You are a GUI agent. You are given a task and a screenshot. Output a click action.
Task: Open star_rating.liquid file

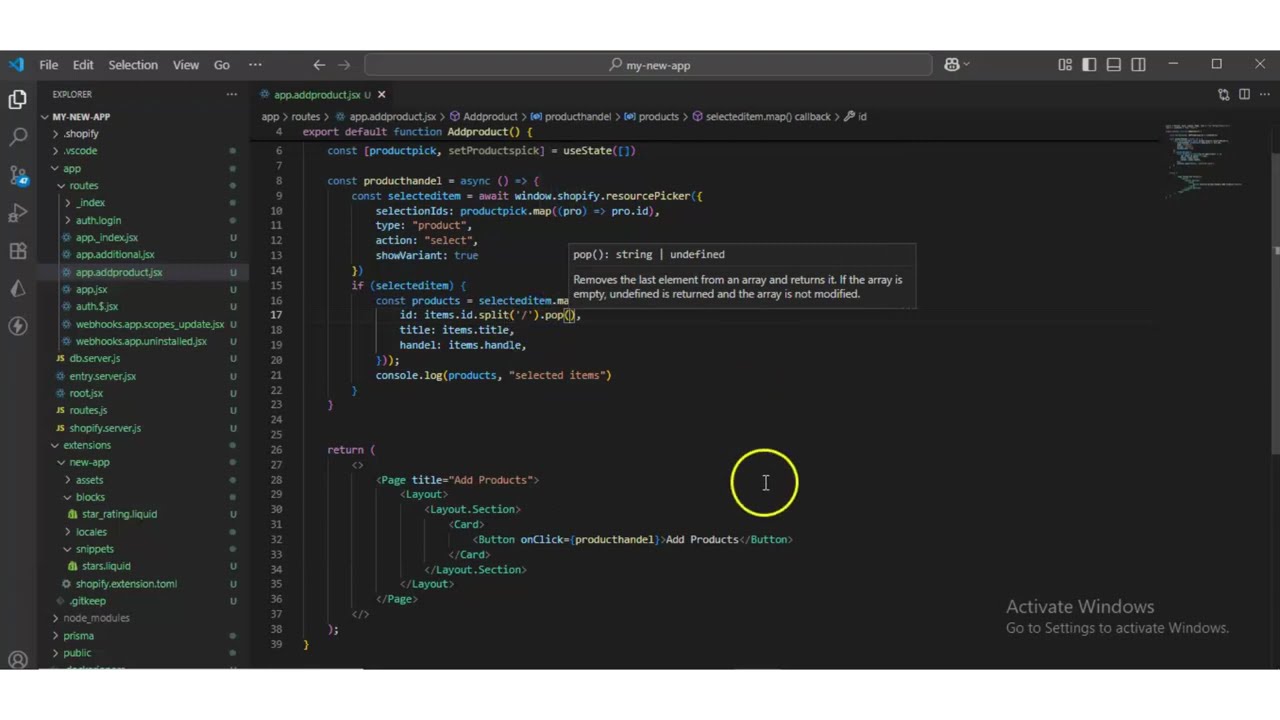pyautogui.click(x=119, y=514)
